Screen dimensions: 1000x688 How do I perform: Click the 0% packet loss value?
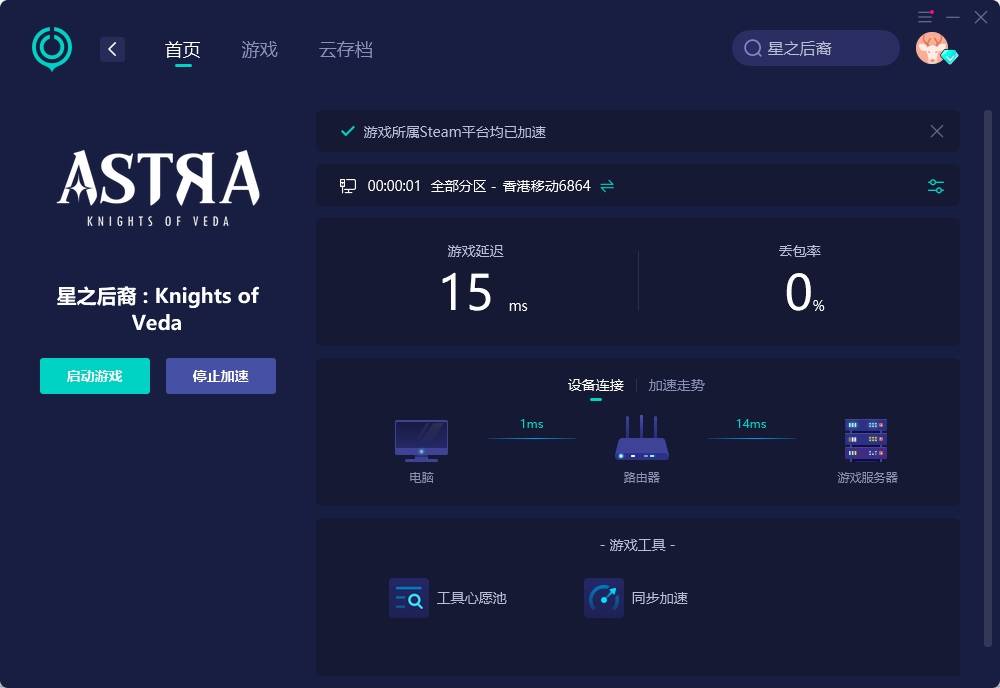coord(804,293)
